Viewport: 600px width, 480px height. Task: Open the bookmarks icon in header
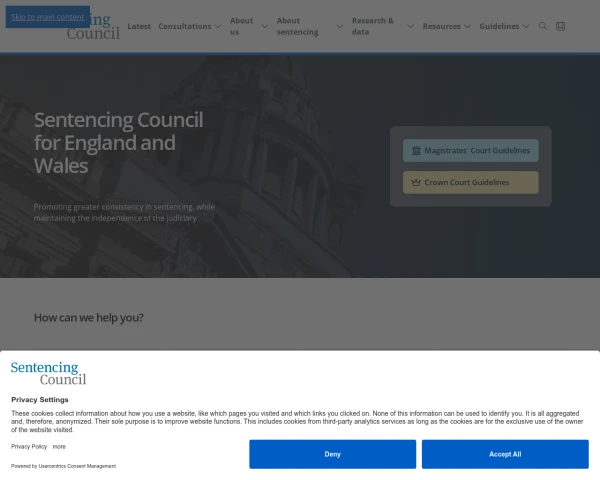click(561, 26)
